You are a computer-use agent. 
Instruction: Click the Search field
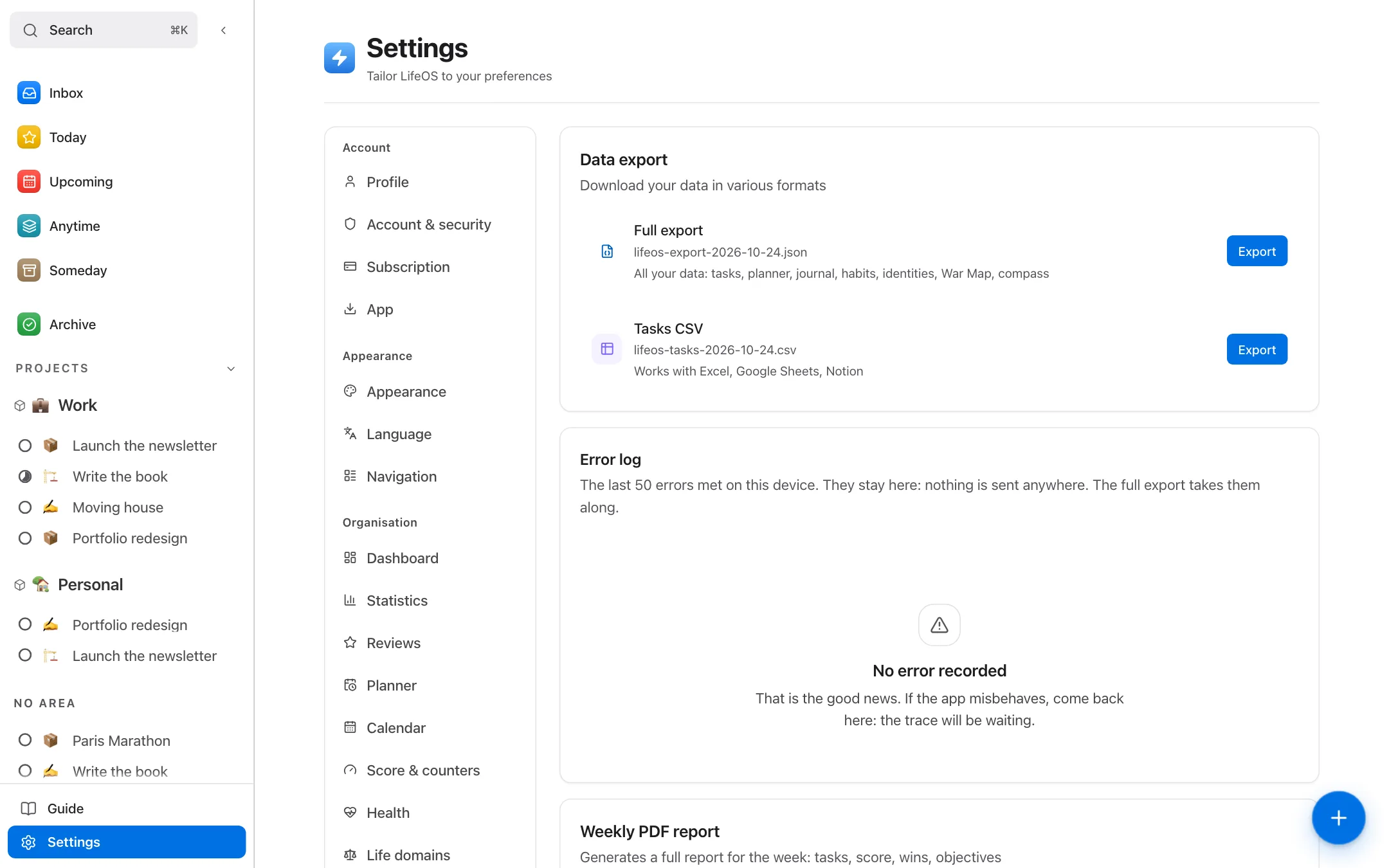(104, 30)
